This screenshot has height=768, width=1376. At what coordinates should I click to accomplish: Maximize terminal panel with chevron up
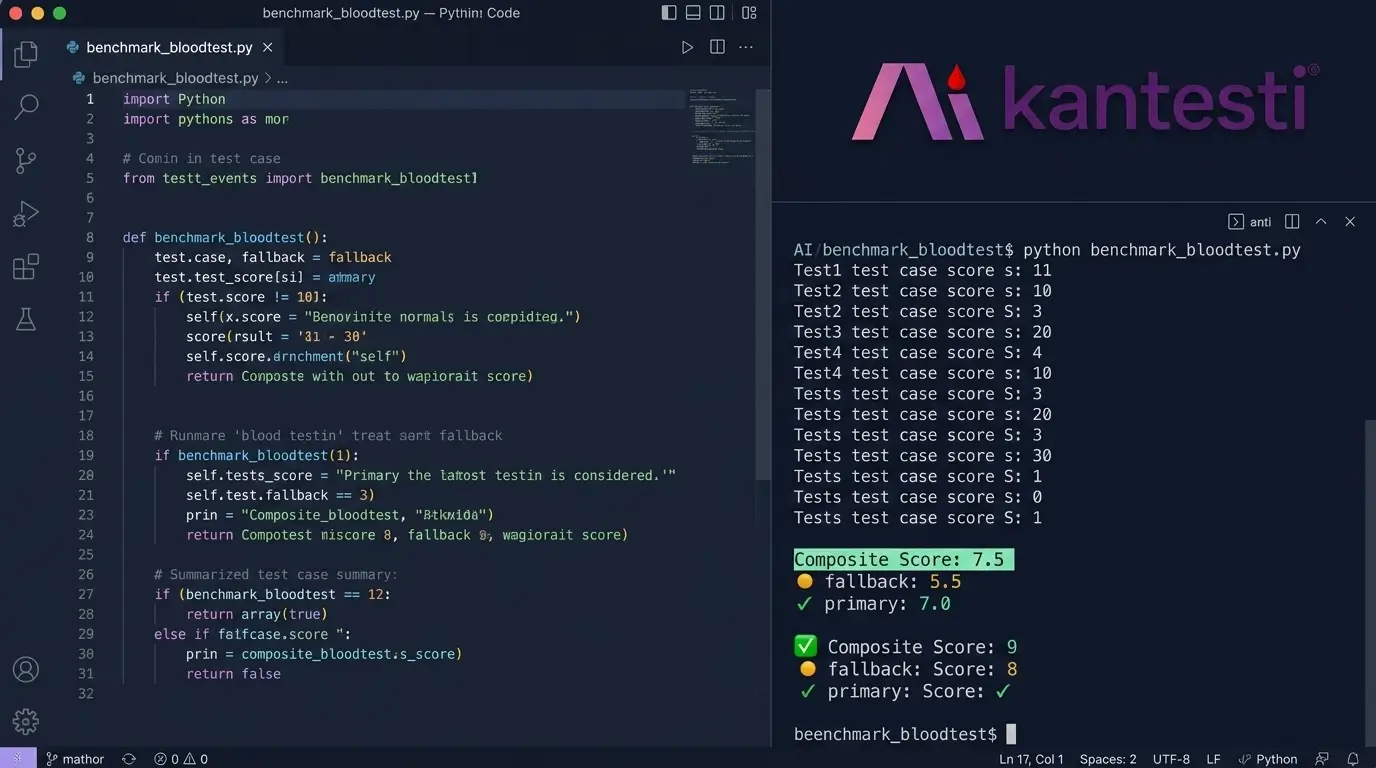(x=1321, y=222)
